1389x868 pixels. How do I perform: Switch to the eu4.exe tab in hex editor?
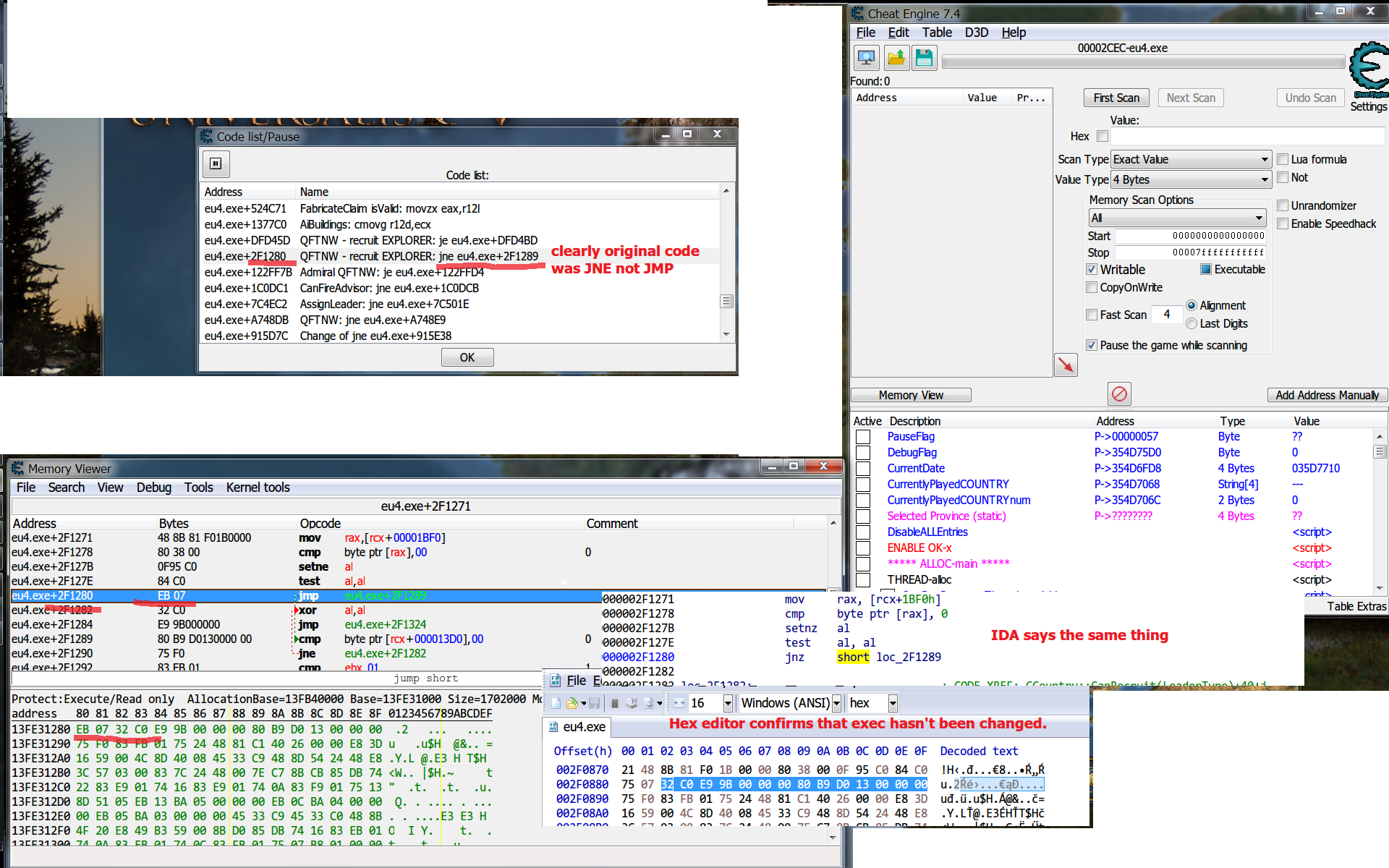coord(577,727)
